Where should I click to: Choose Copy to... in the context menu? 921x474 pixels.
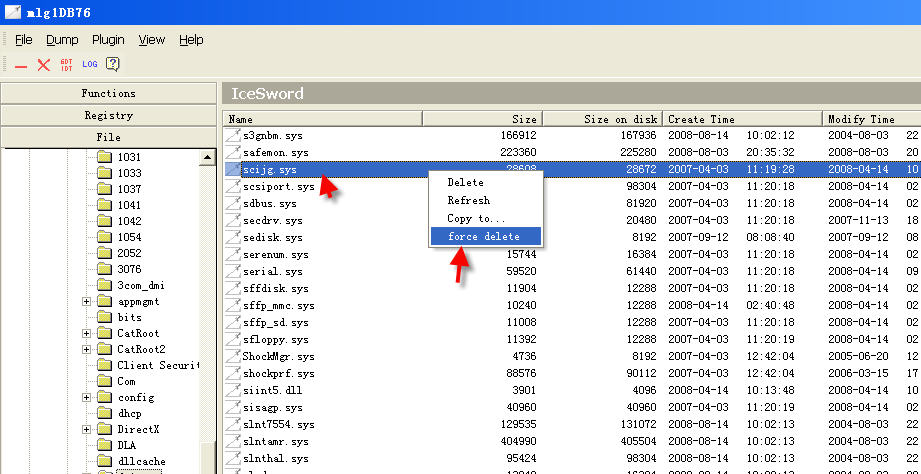coord(485,218)
